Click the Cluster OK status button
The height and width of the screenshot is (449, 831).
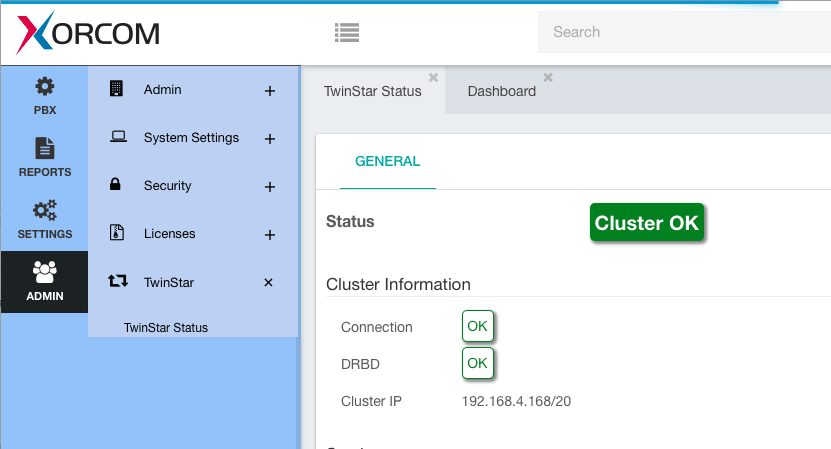pos(647,223)
